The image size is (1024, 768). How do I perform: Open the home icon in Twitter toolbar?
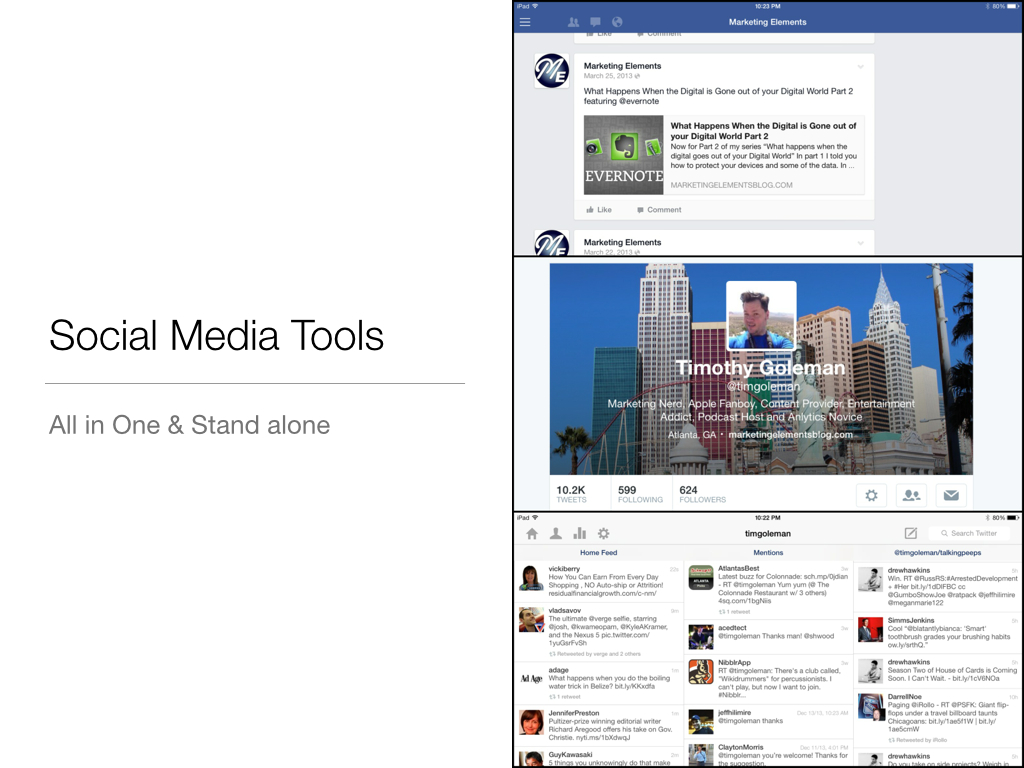coord(532,534)
